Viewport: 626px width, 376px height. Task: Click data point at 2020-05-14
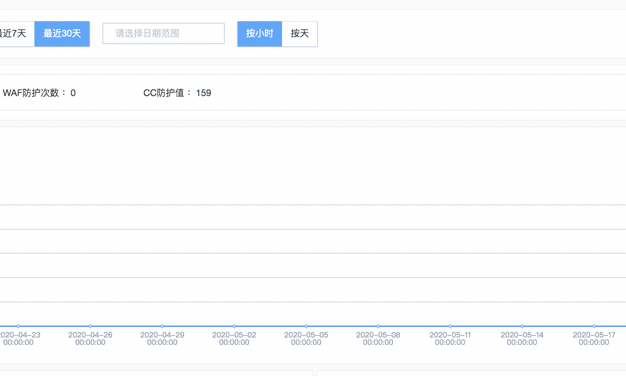coord(522,326)
